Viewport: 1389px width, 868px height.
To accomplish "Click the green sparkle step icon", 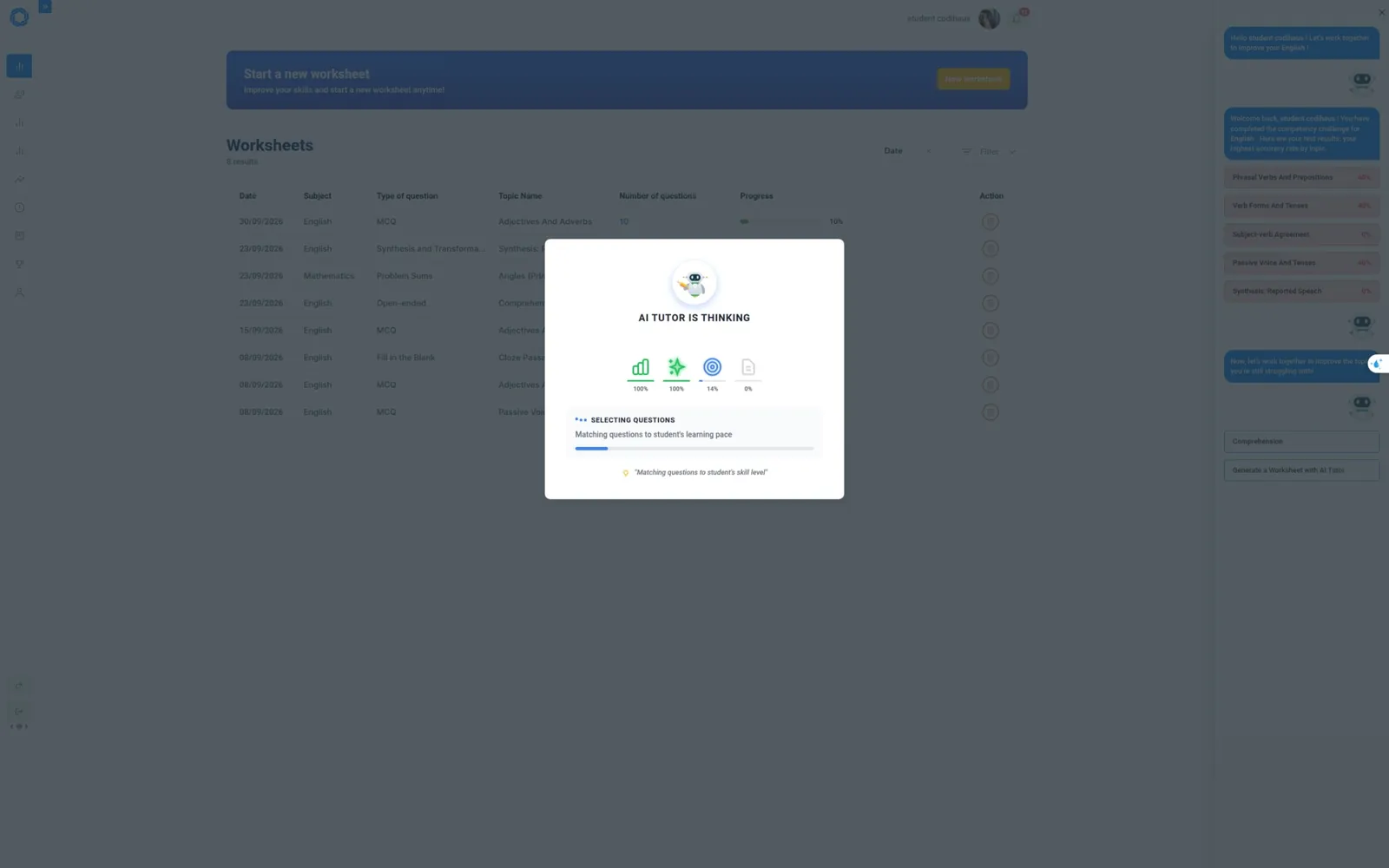I will [676, 367].
